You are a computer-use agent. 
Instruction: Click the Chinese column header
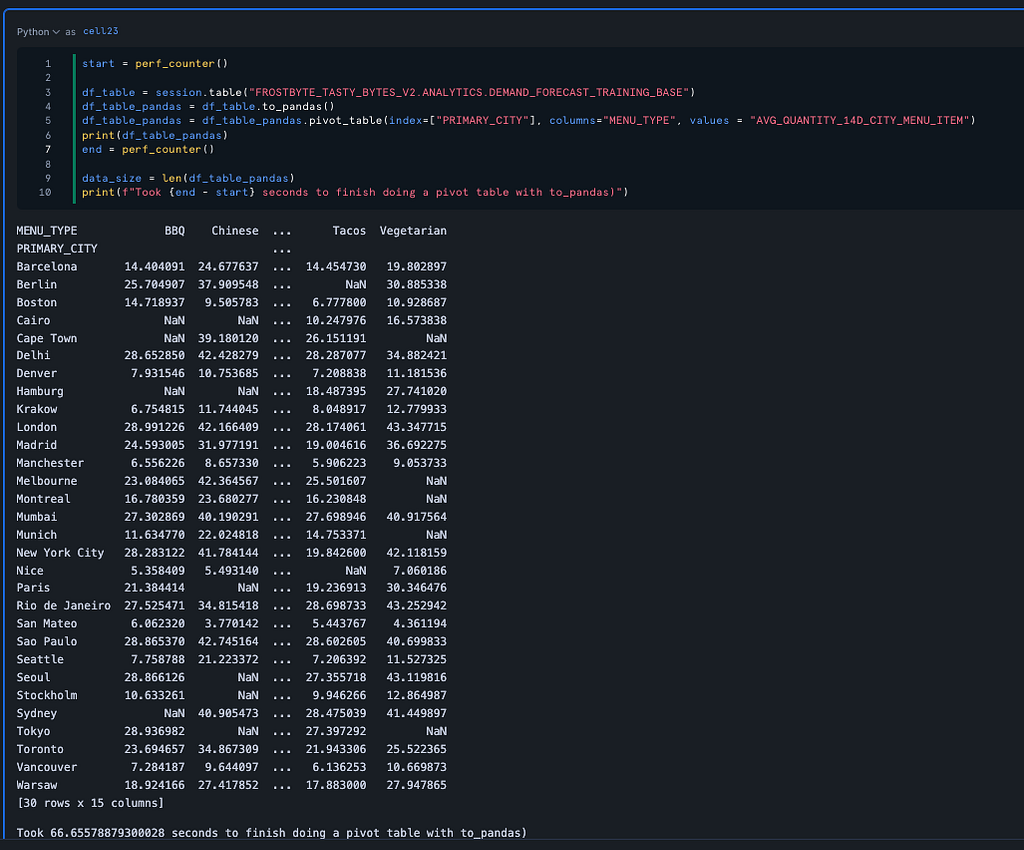pyautogui.click(x=235, y=230)
